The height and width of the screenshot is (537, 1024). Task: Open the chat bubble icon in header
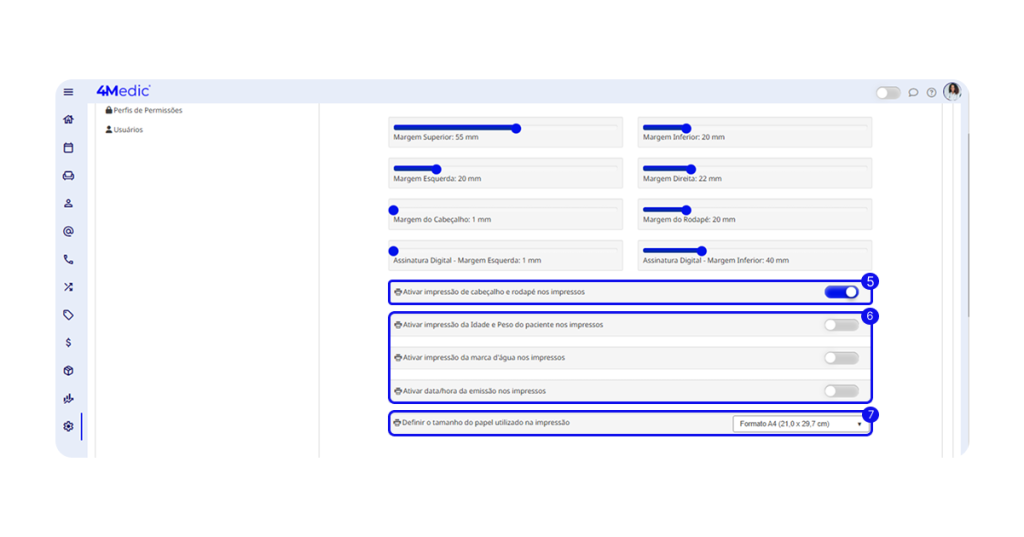tap(913, 92)
